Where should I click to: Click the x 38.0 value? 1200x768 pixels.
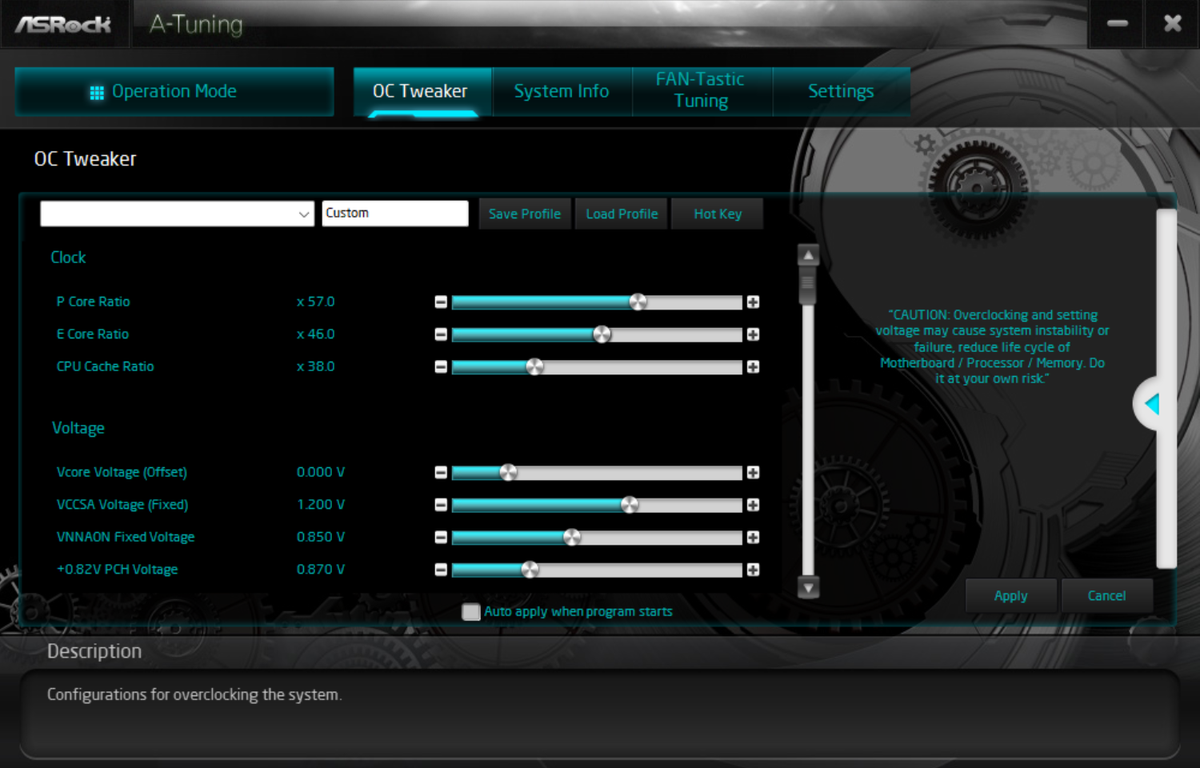point(316,367)
